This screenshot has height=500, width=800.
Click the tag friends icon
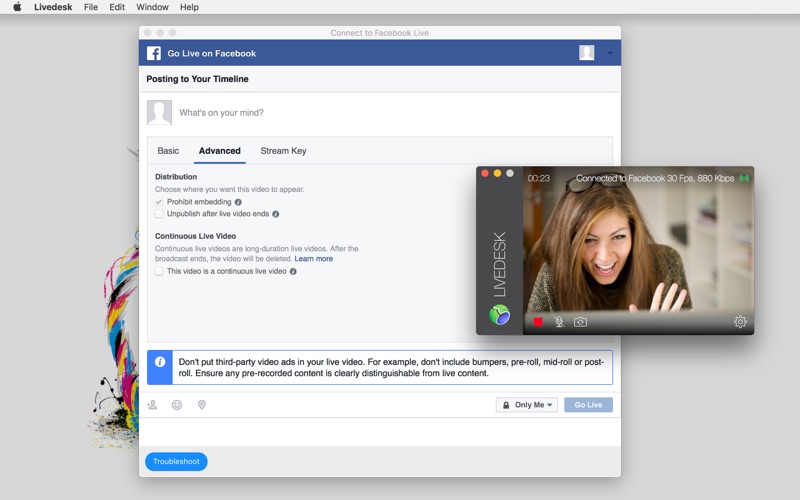(153, 405)
